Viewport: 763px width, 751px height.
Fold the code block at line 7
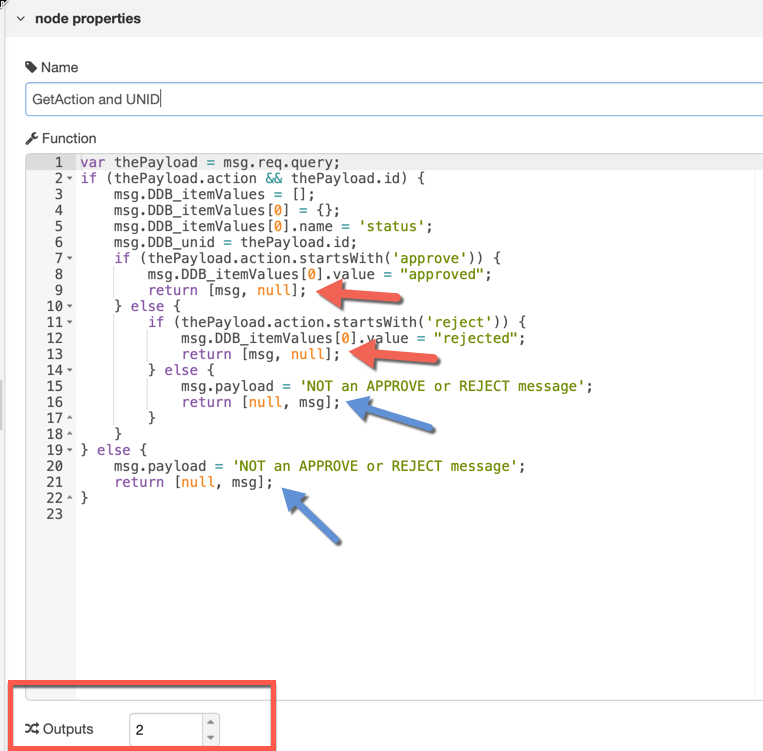[70, 258]
